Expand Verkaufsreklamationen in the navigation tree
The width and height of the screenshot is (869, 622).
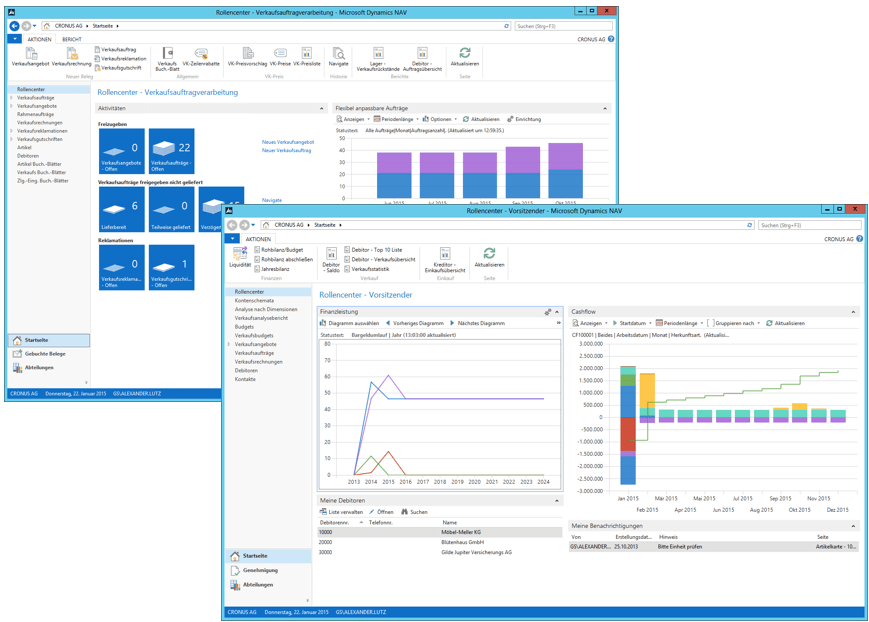[x=11, y=131]
